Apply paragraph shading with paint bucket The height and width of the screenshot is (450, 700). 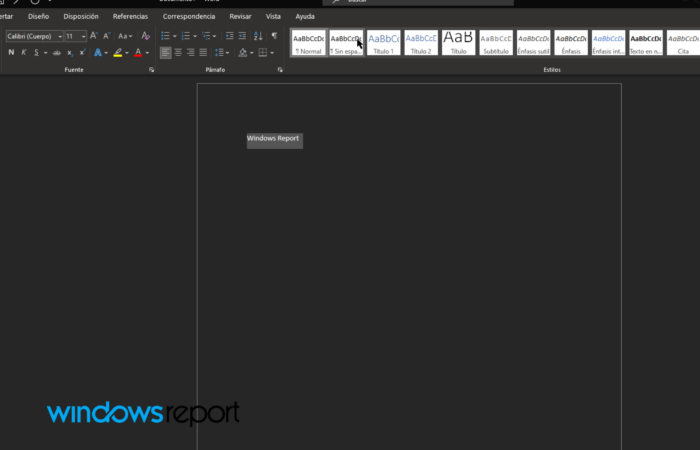(x=243, y=53)
